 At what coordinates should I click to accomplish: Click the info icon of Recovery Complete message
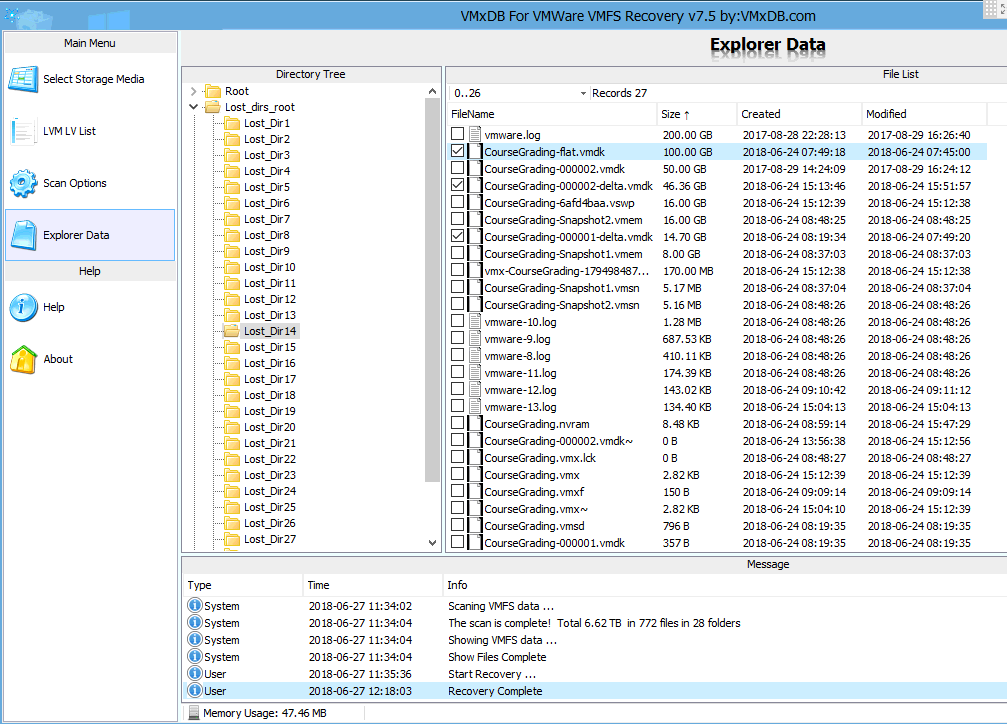pos(195,691)
